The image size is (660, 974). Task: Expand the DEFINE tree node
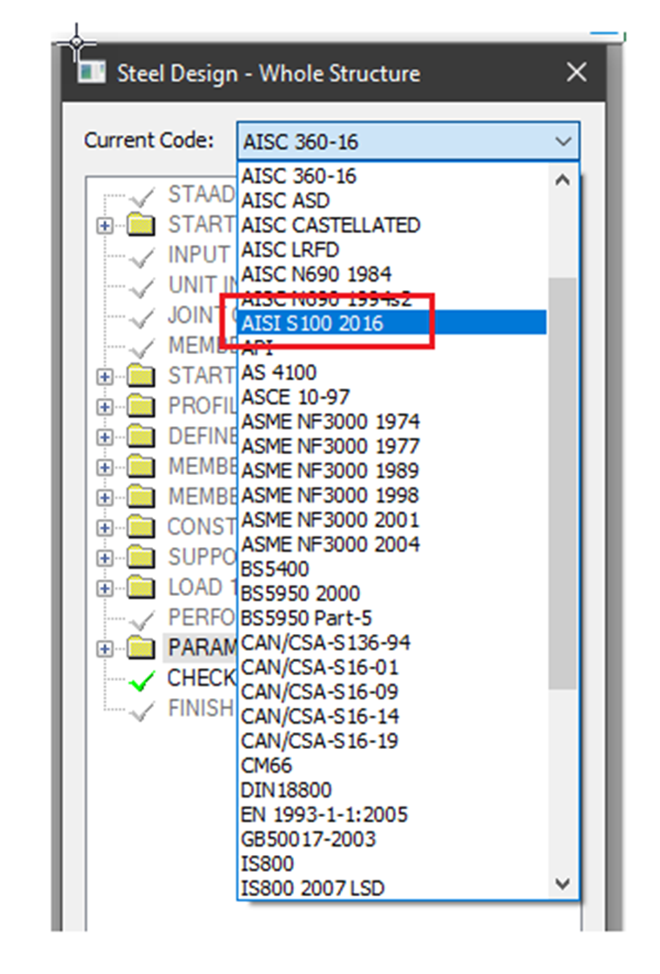tap(105, 437)
